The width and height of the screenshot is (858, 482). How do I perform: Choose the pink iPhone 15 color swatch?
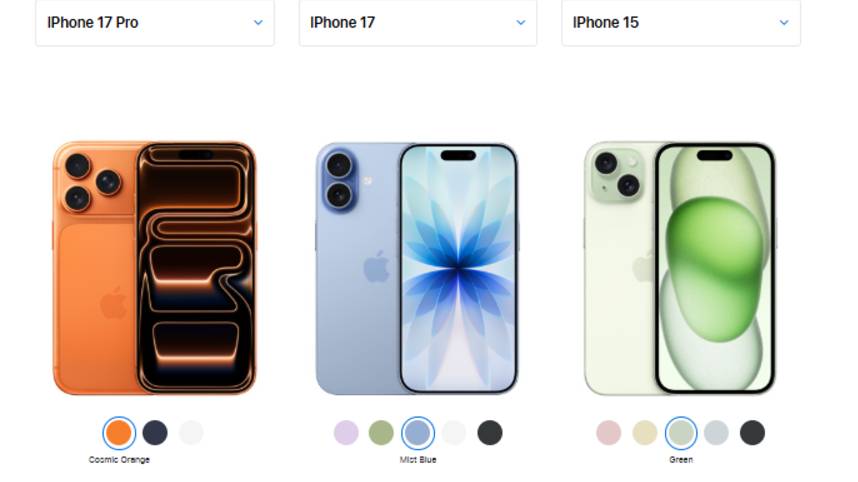[x=609, y=433]
